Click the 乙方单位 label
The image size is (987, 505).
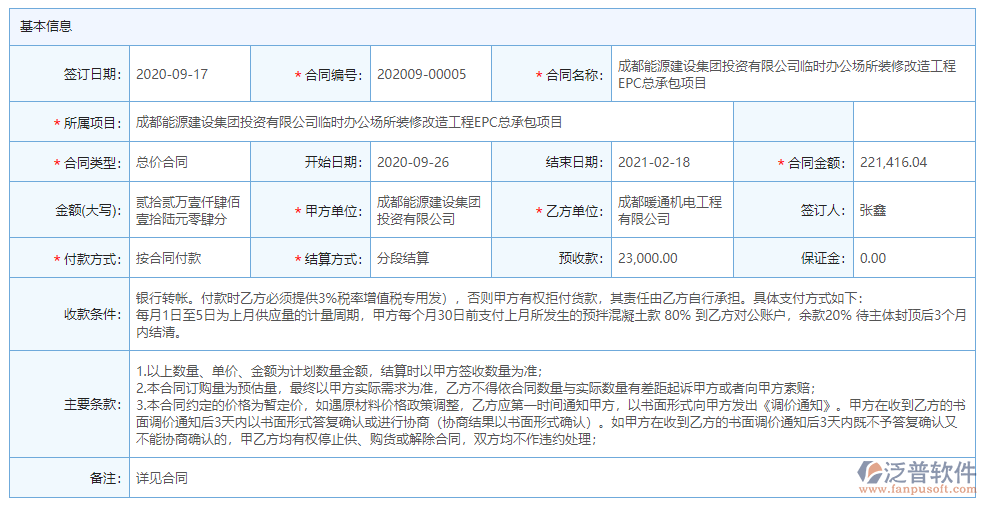coord(569,212)
